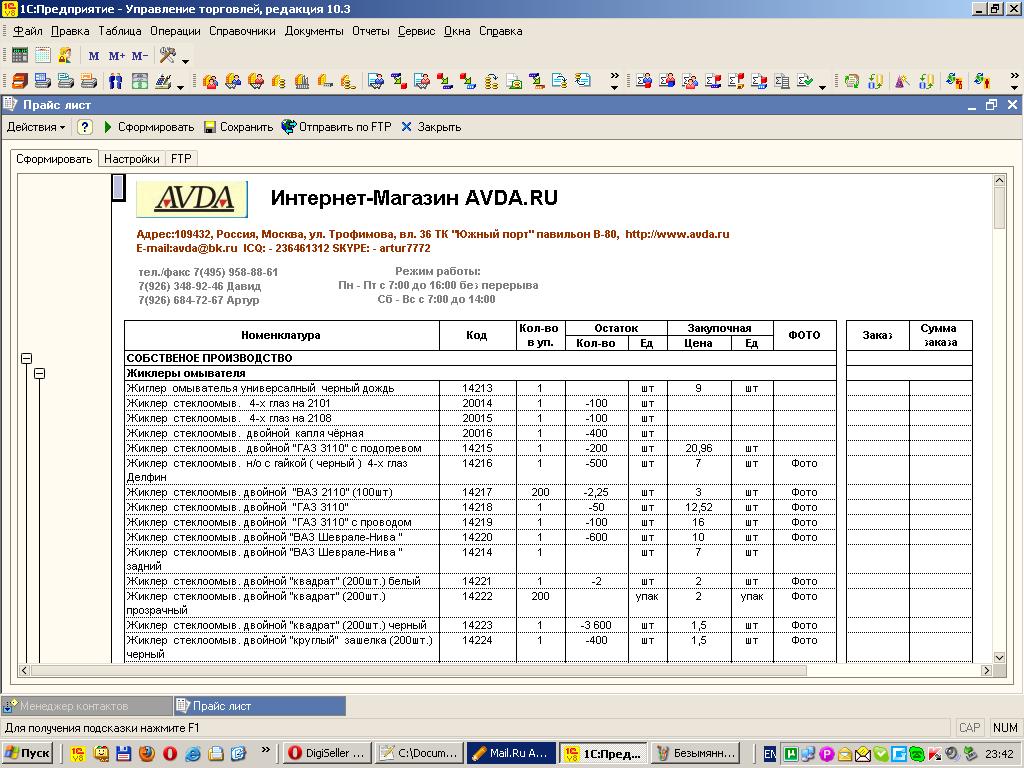The image size is (1024, 768).
Task: Click the M- memory subtract button
Action: pos(140,56)
